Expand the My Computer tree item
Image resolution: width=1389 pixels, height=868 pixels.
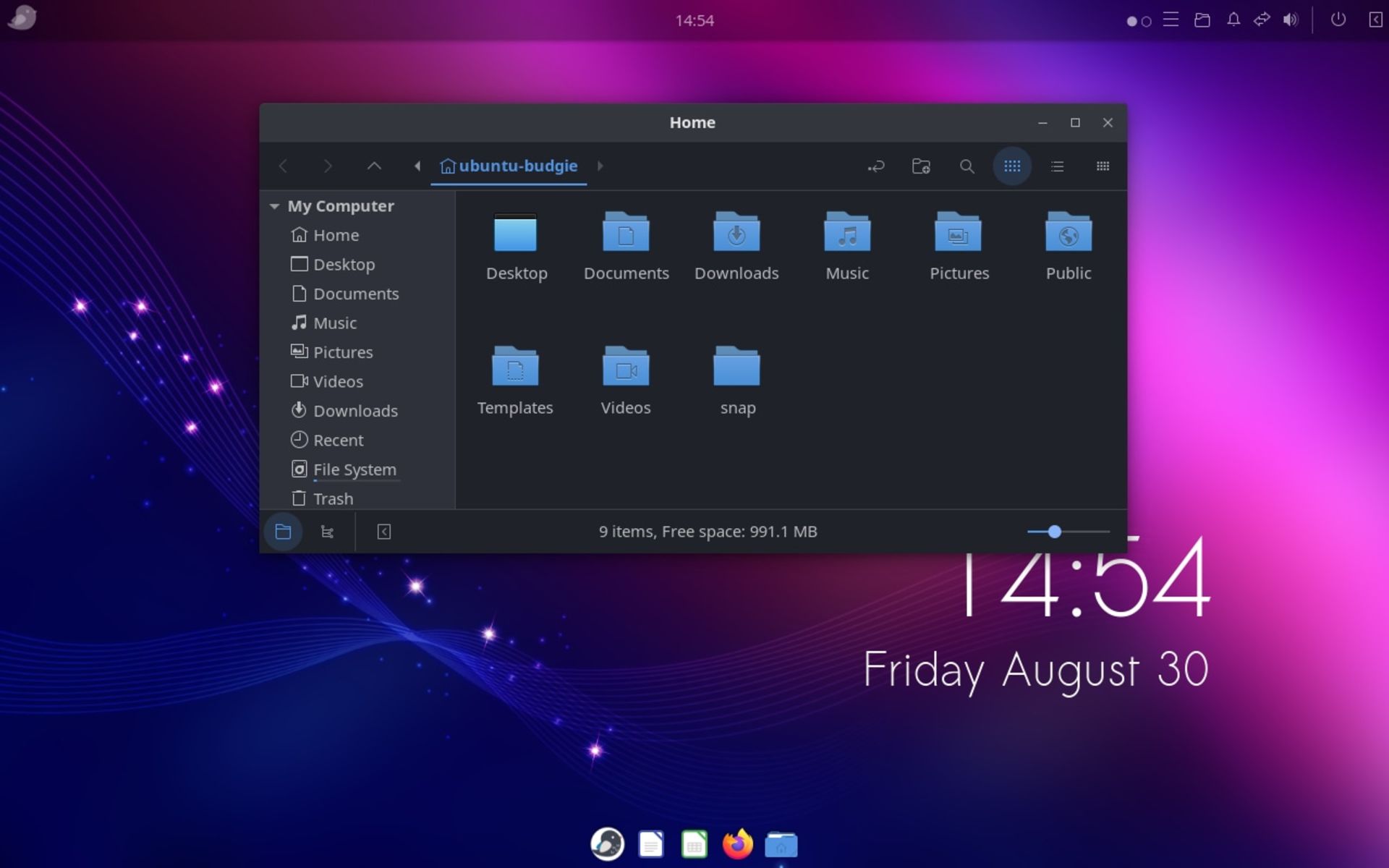(x=275, y=205)
